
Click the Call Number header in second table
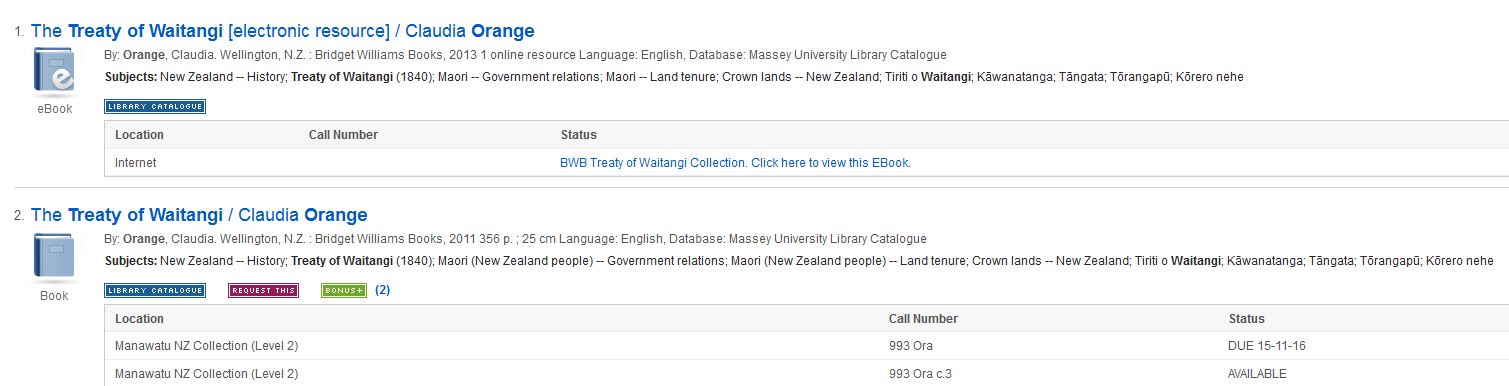click(x=923, y=319)
